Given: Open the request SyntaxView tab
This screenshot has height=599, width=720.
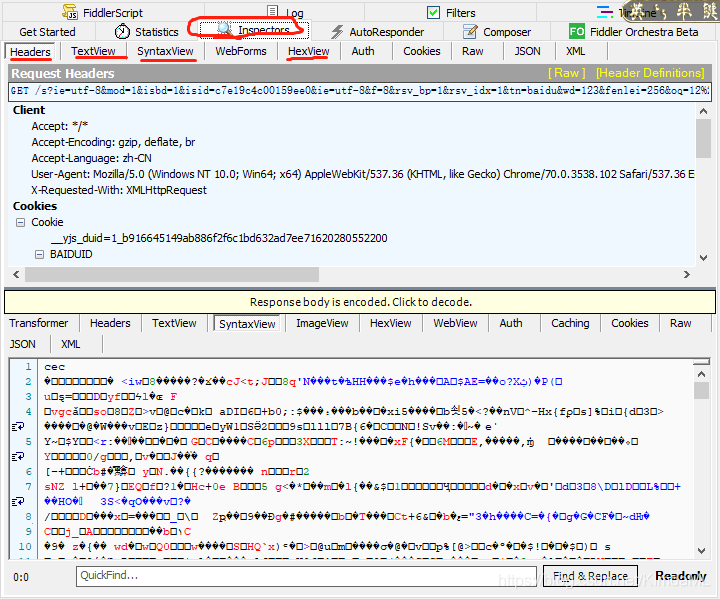Looking at the screenshot, I should pyautogui.click(x=165, y=51).
